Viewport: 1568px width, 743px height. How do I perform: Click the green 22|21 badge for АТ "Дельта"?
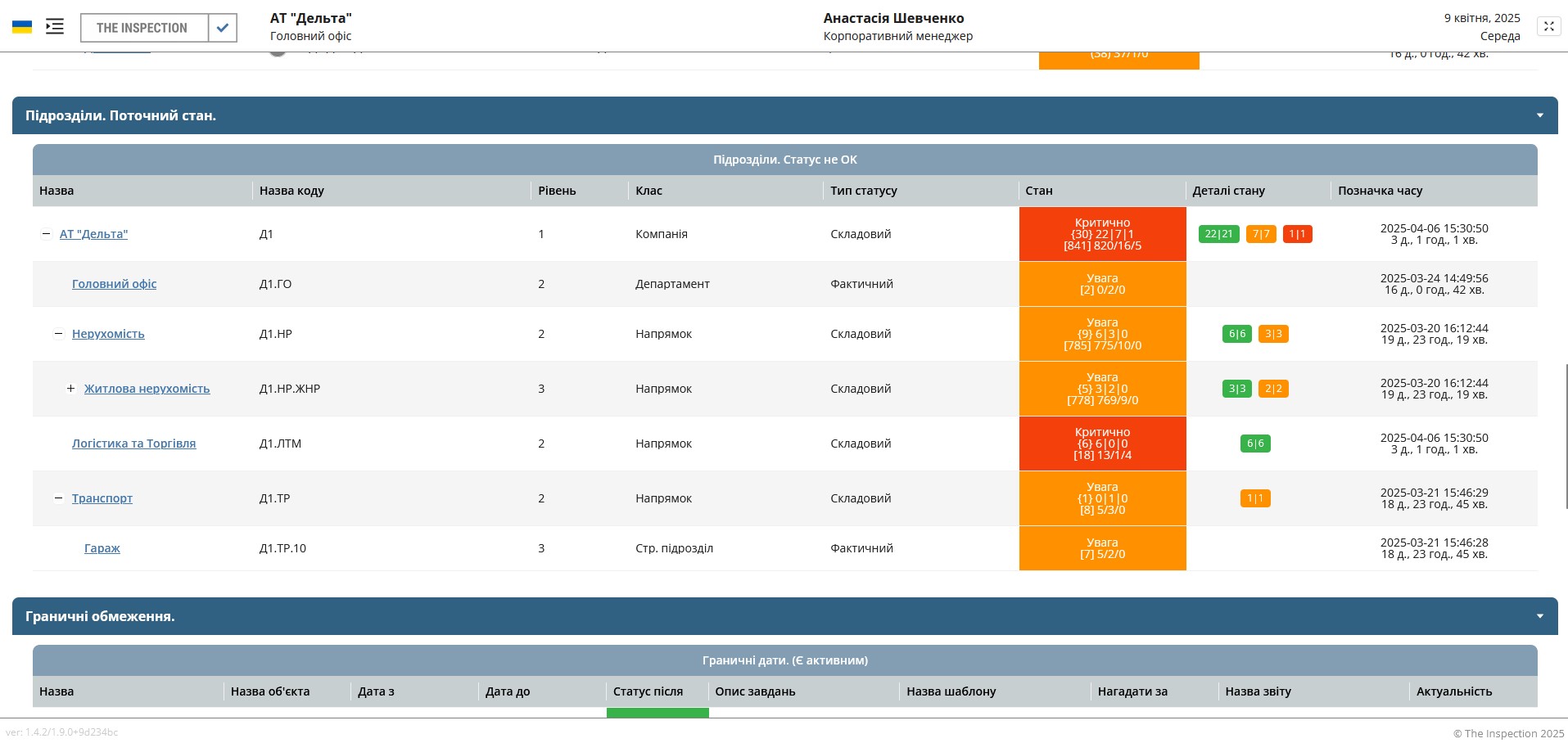[1219, 233]
